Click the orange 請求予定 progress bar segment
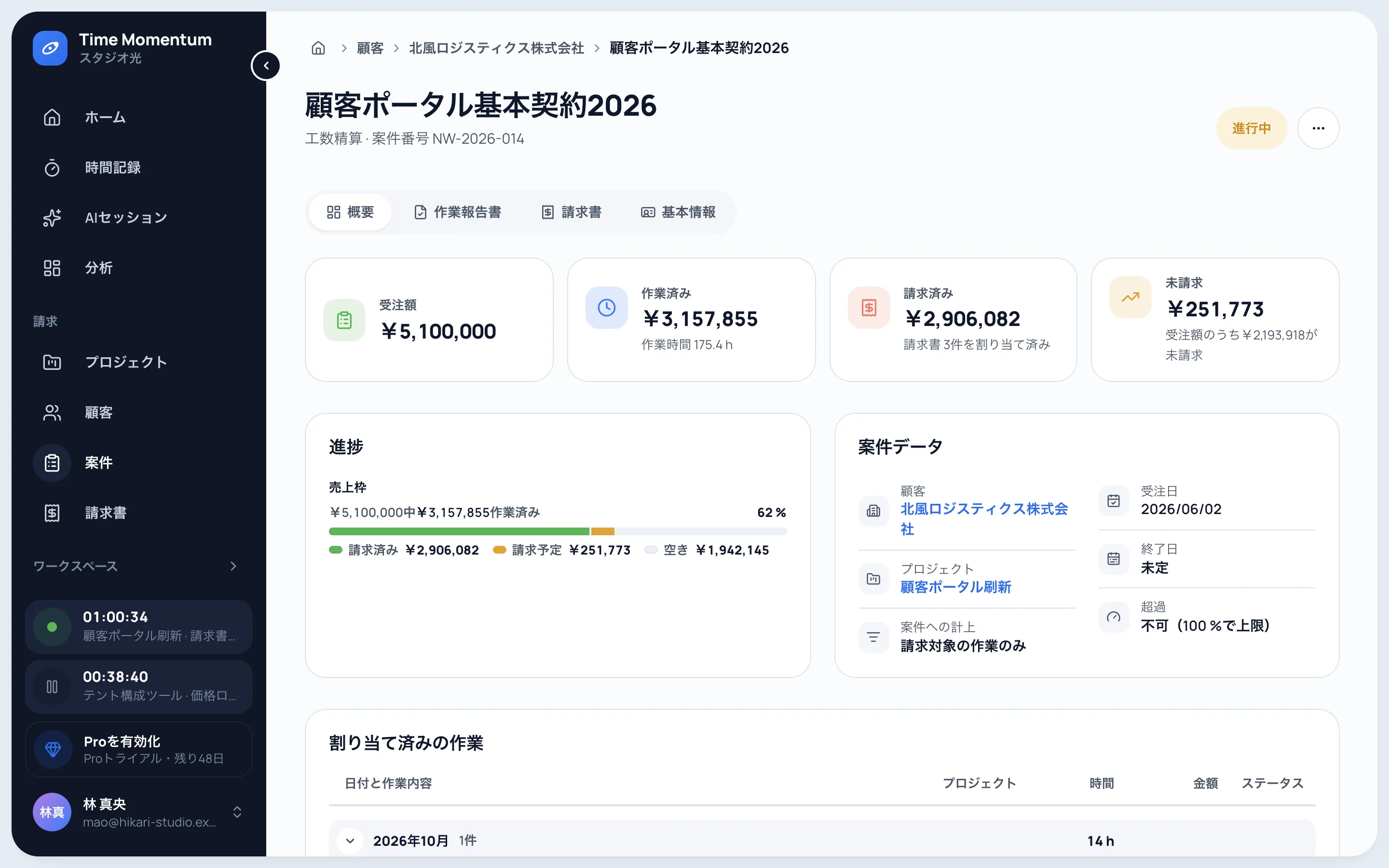 [x=603, y=531]
